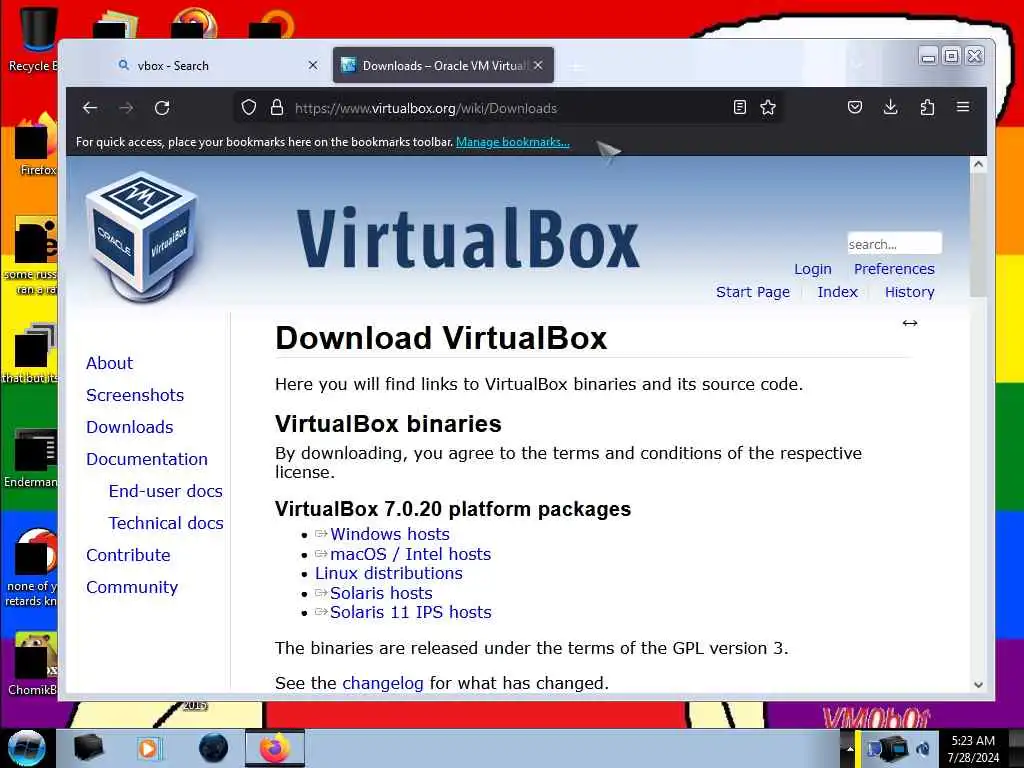
Task: Open the changelog link
Action: 383,683
